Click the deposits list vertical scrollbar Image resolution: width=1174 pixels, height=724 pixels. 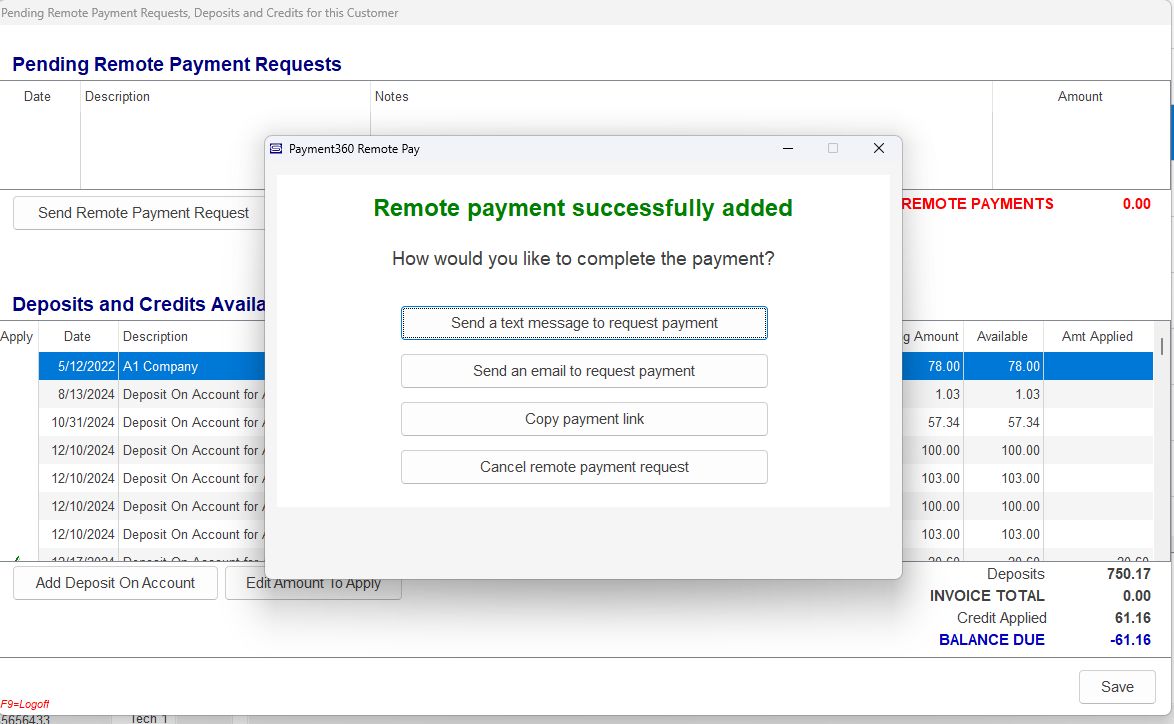click(x=1161, y=440)
